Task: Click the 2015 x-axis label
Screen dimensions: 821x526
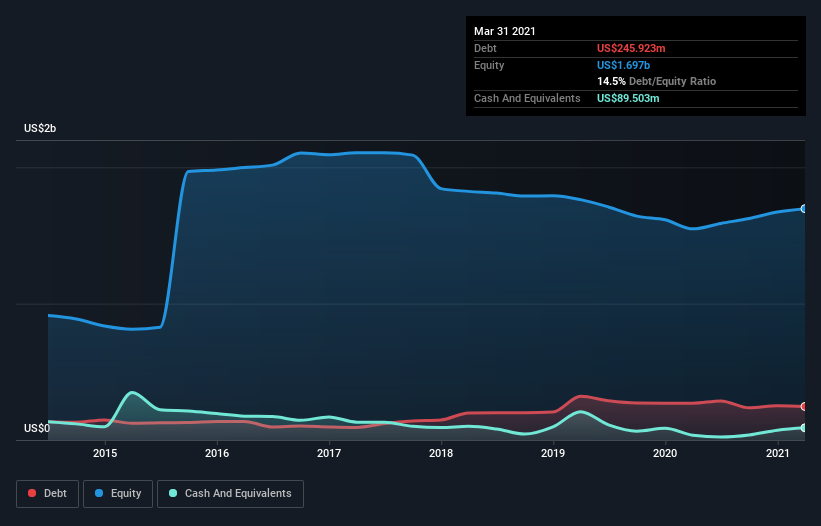Action: (105, 453)
